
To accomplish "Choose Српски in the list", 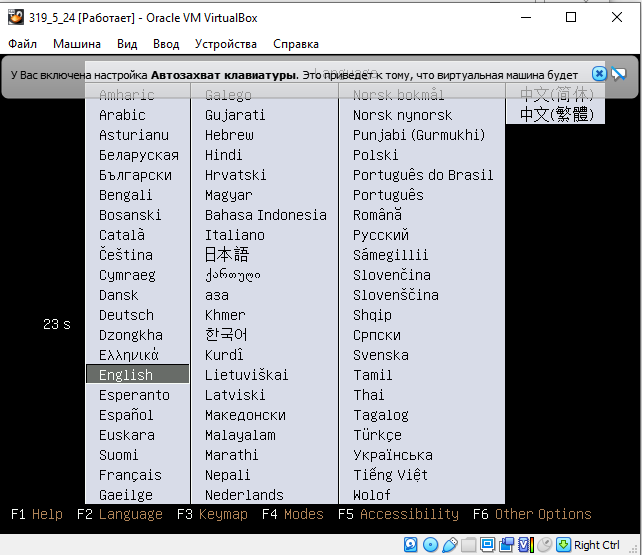I will coord(377,335).
